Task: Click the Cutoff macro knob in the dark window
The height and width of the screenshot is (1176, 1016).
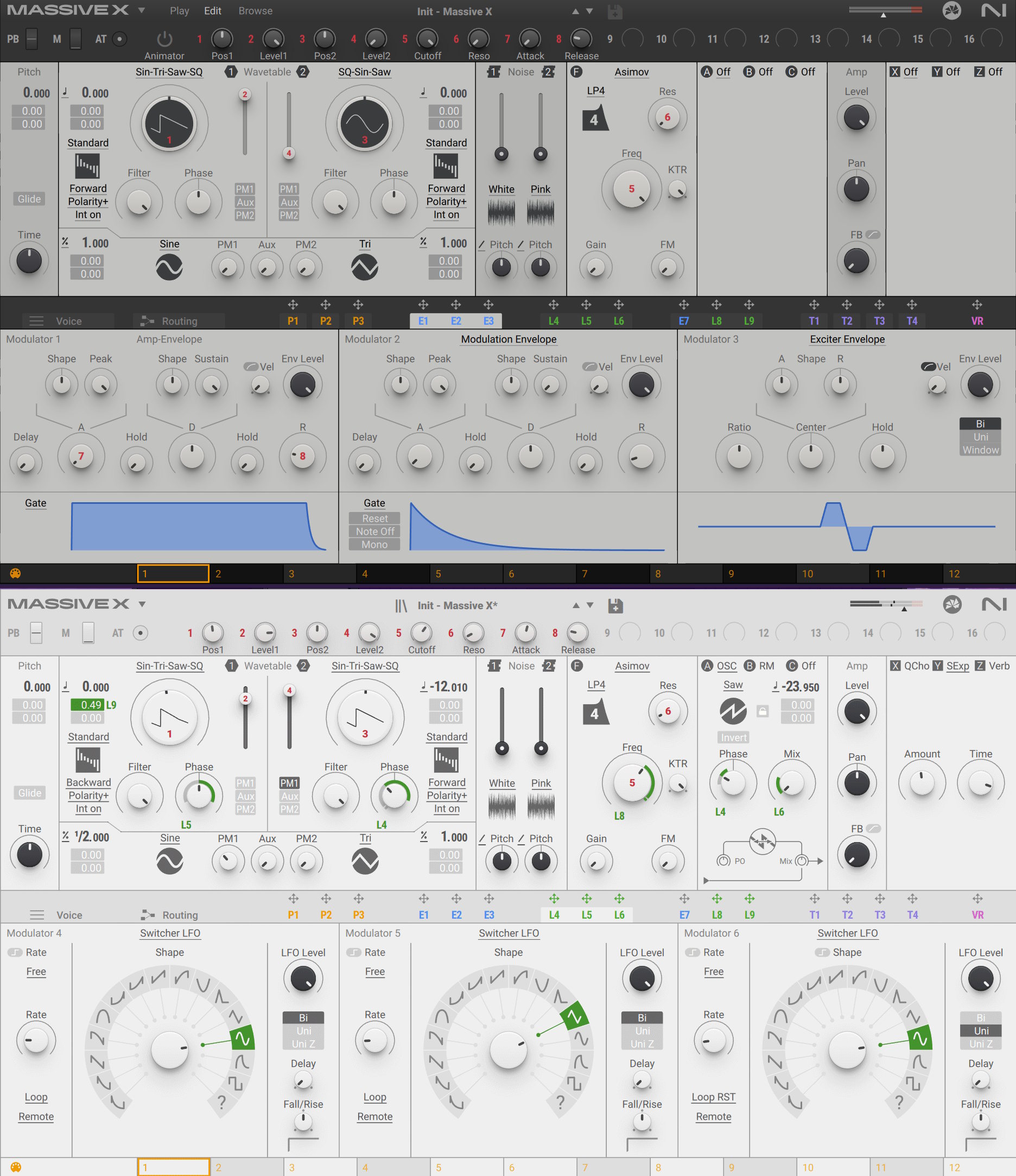Action: click(x=427, y=39)
